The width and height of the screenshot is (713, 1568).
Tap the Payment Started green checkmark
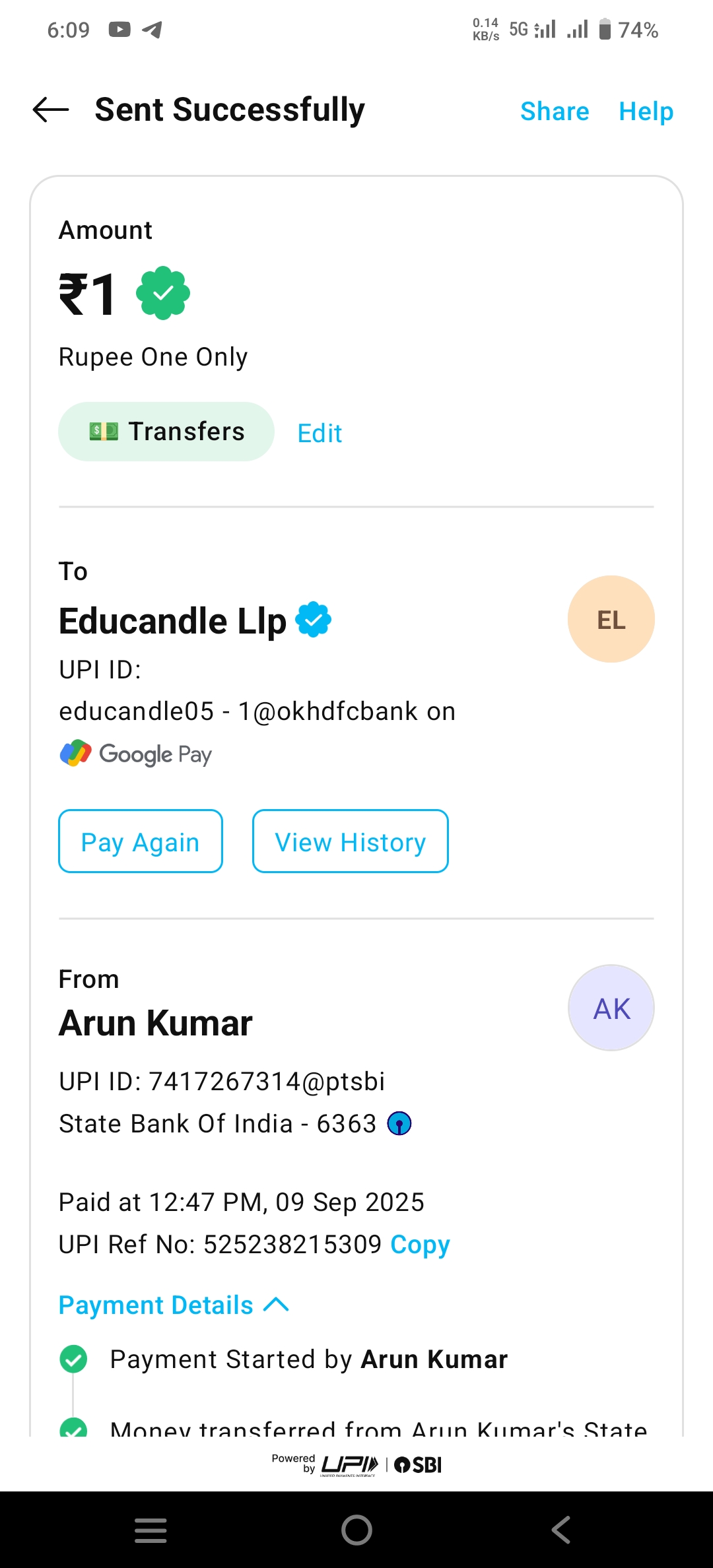(73, 1359)
